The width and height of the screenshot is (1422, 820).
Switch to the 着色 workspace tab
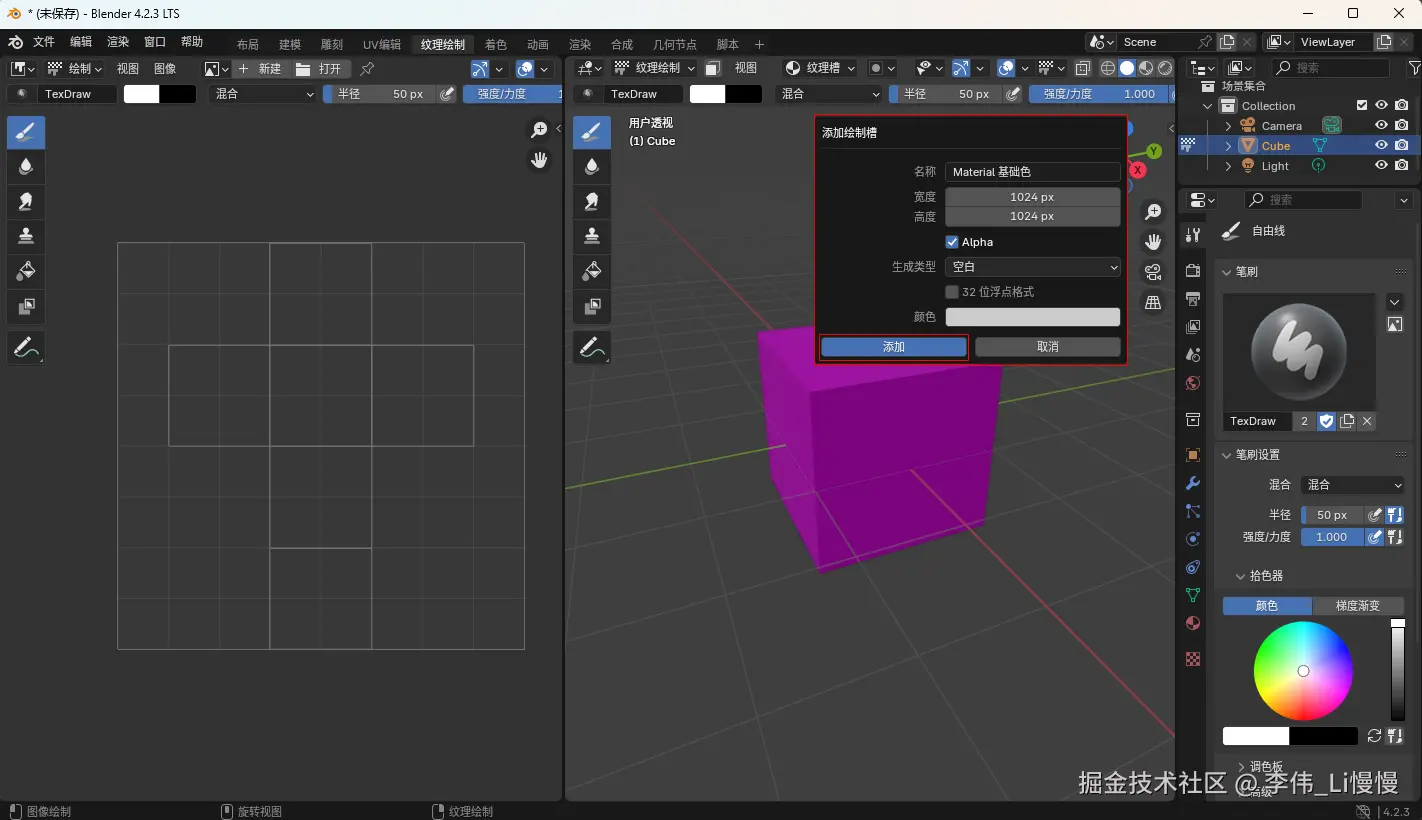tap(496, 44)
